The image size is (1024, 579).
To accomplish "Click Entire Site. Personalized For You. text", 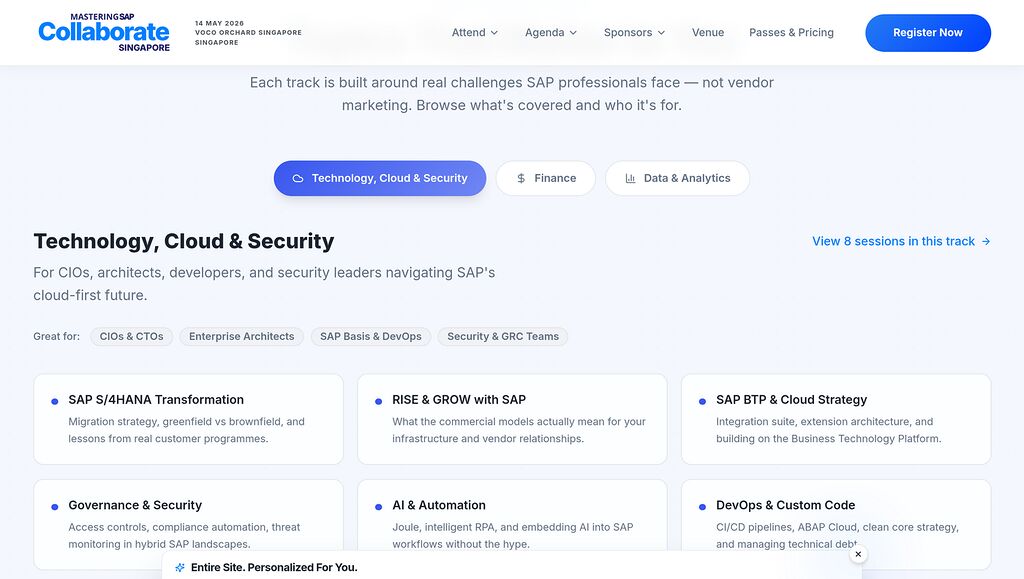I will point(274,568).
